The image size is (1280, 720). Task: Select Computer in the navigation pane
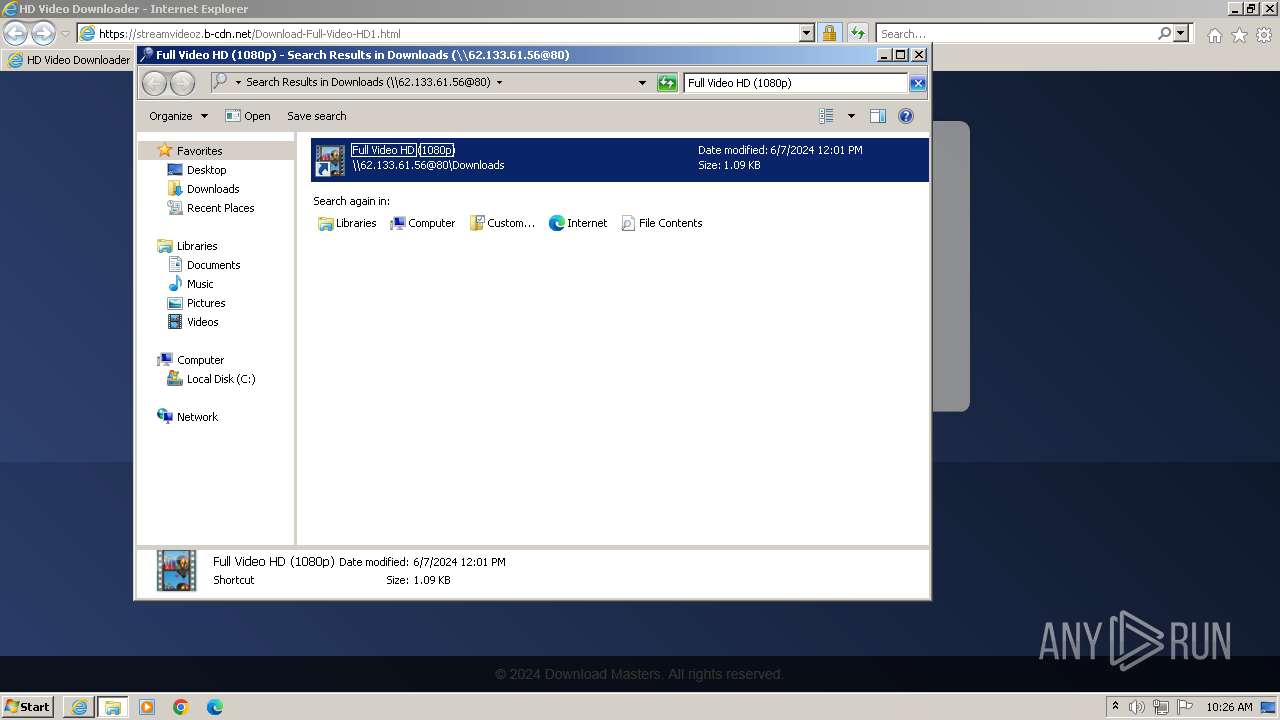coord(200,360)
